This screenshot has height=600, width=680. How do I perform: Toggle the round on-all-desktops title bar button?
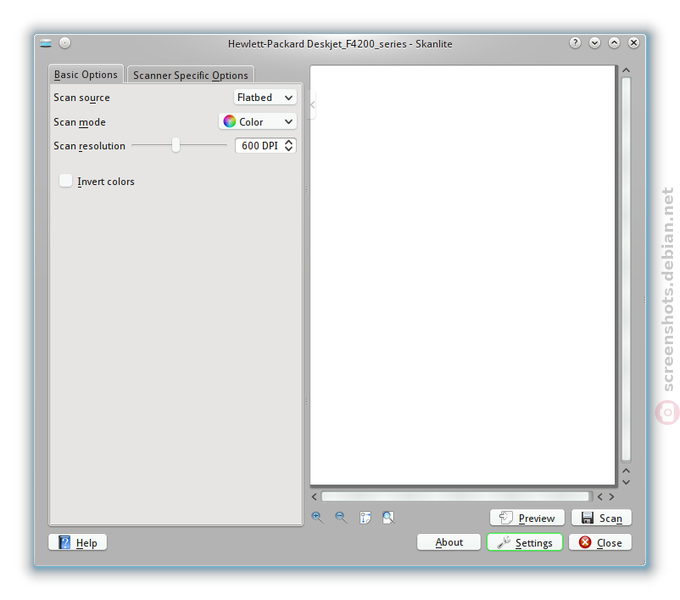pos(65,43)
